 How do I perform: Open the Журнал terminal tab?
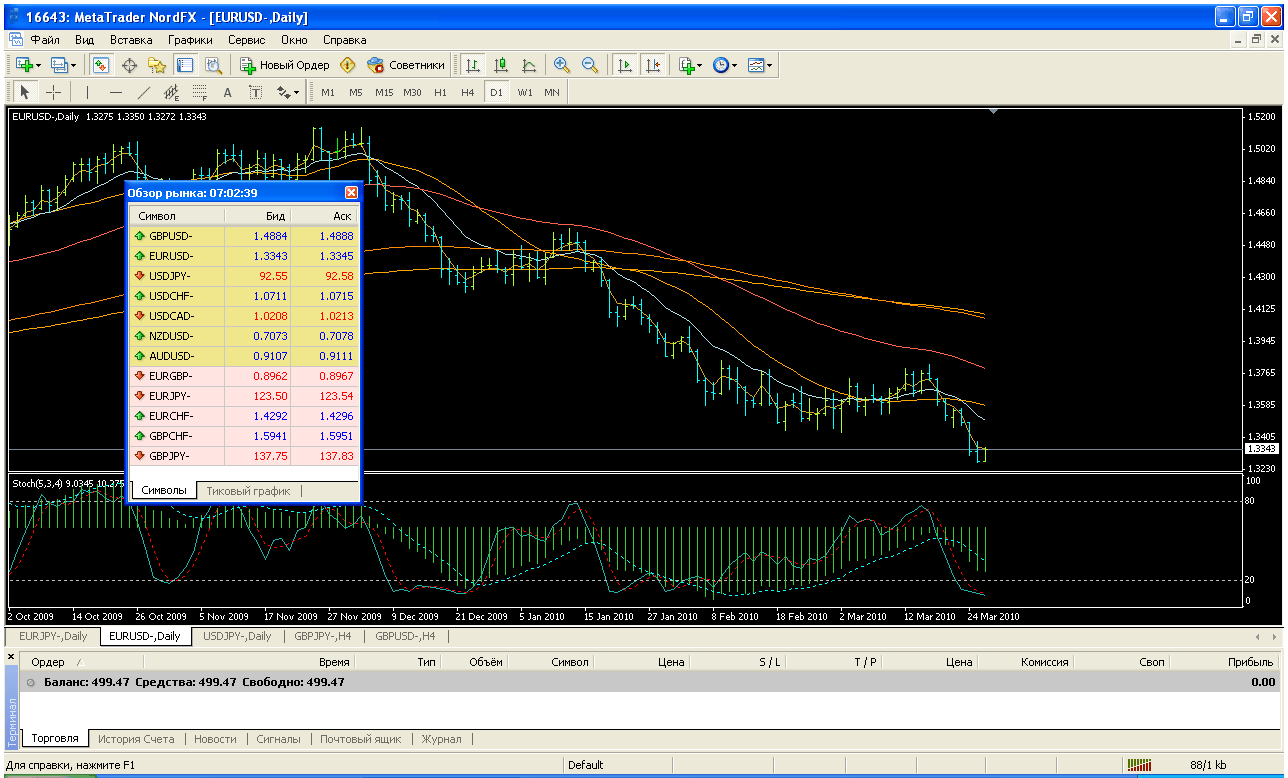(441, 739)
